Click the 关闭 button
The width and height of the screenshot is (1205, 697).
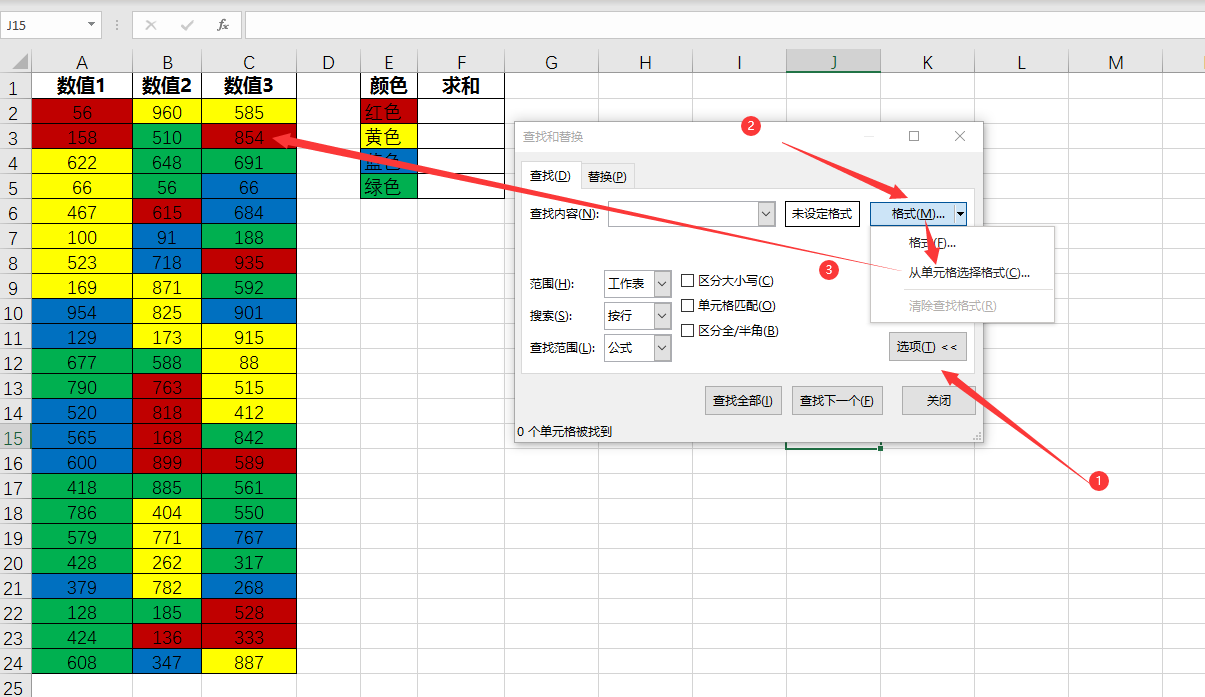938,401
